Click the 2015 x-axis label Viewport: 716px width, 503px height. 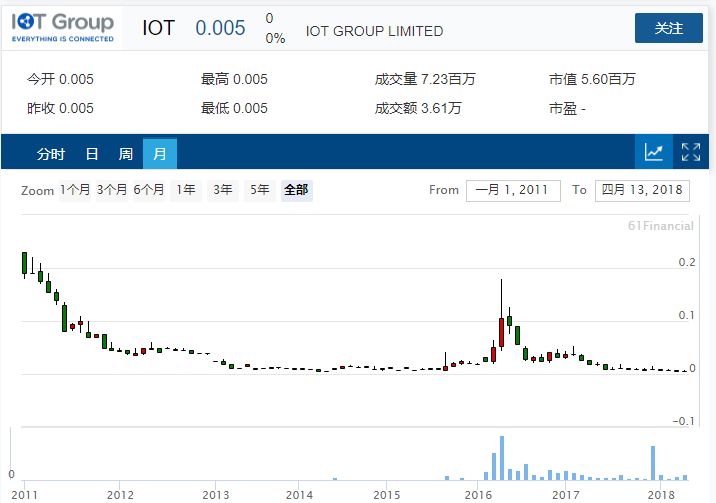[386, 495]
